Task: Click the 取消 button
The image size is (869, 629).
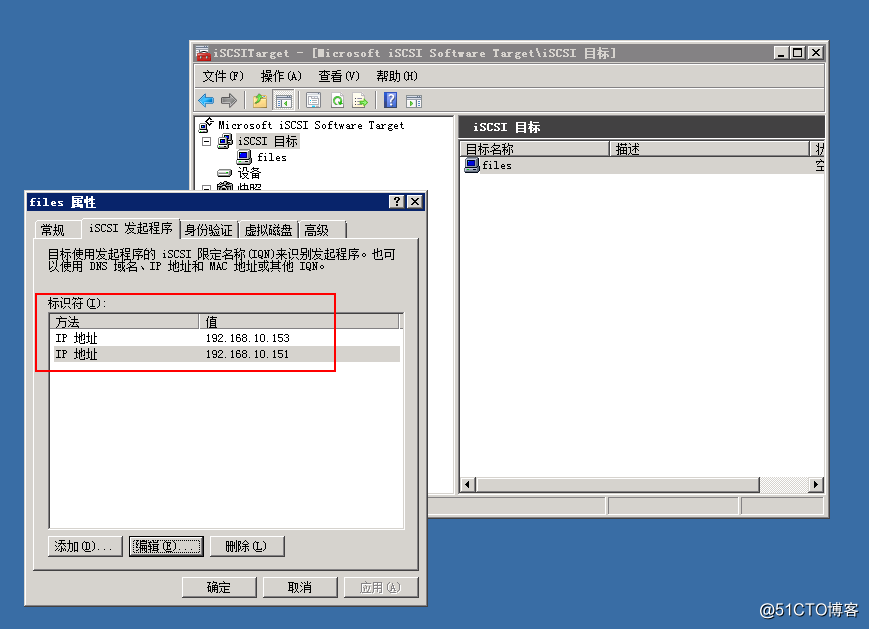Action: pos(300,587)
